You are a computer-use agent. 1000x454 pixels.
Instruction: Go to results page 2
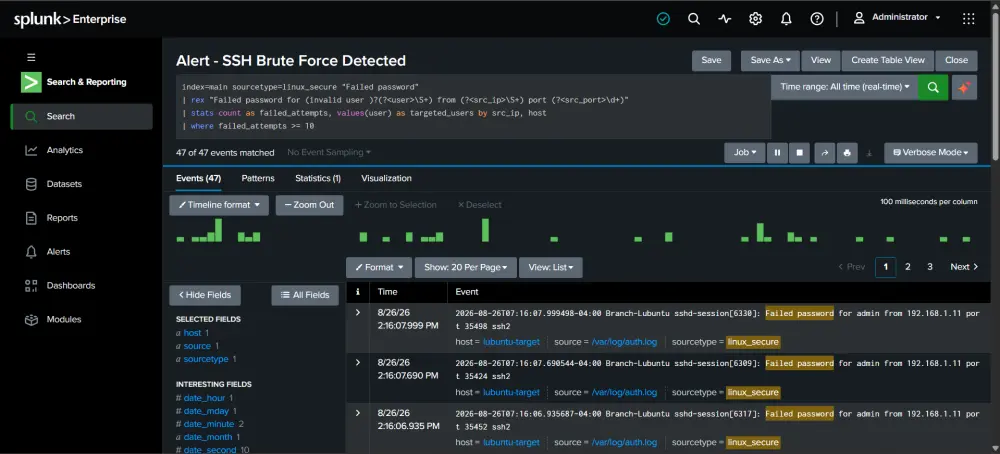point(908,267)
